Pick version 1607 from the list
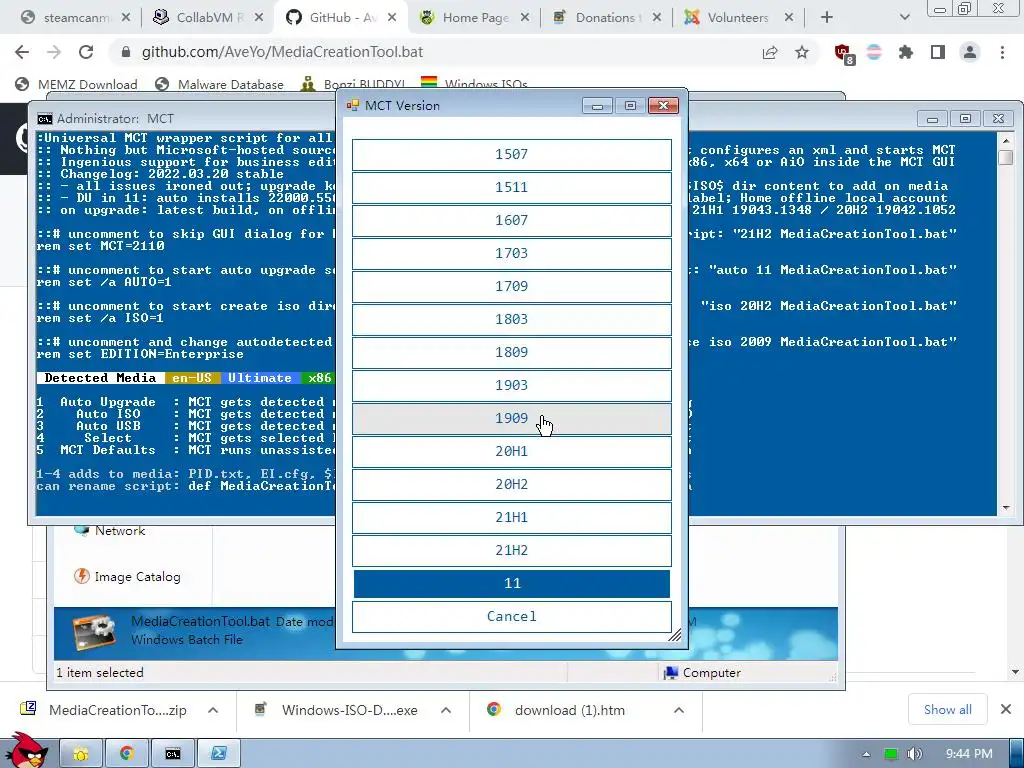This screenshot has height=768, width=1024. tap(511, 220)
